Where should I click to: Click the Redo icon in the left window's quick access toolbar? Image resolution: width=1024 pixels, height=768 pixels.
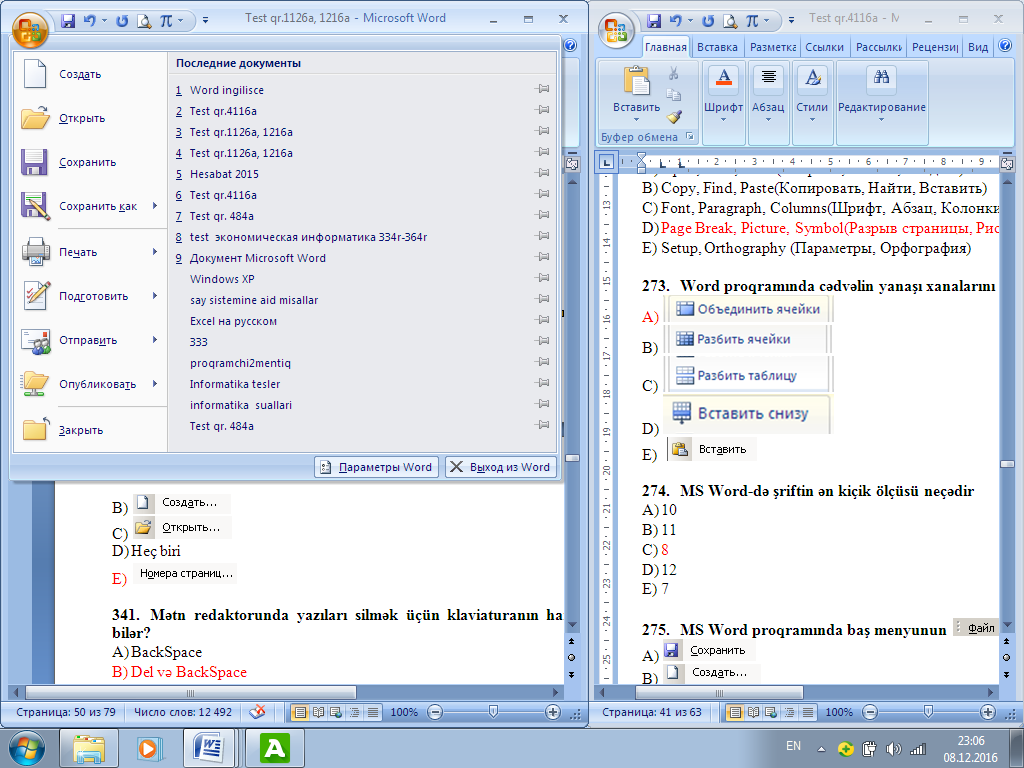coord(121,21)
